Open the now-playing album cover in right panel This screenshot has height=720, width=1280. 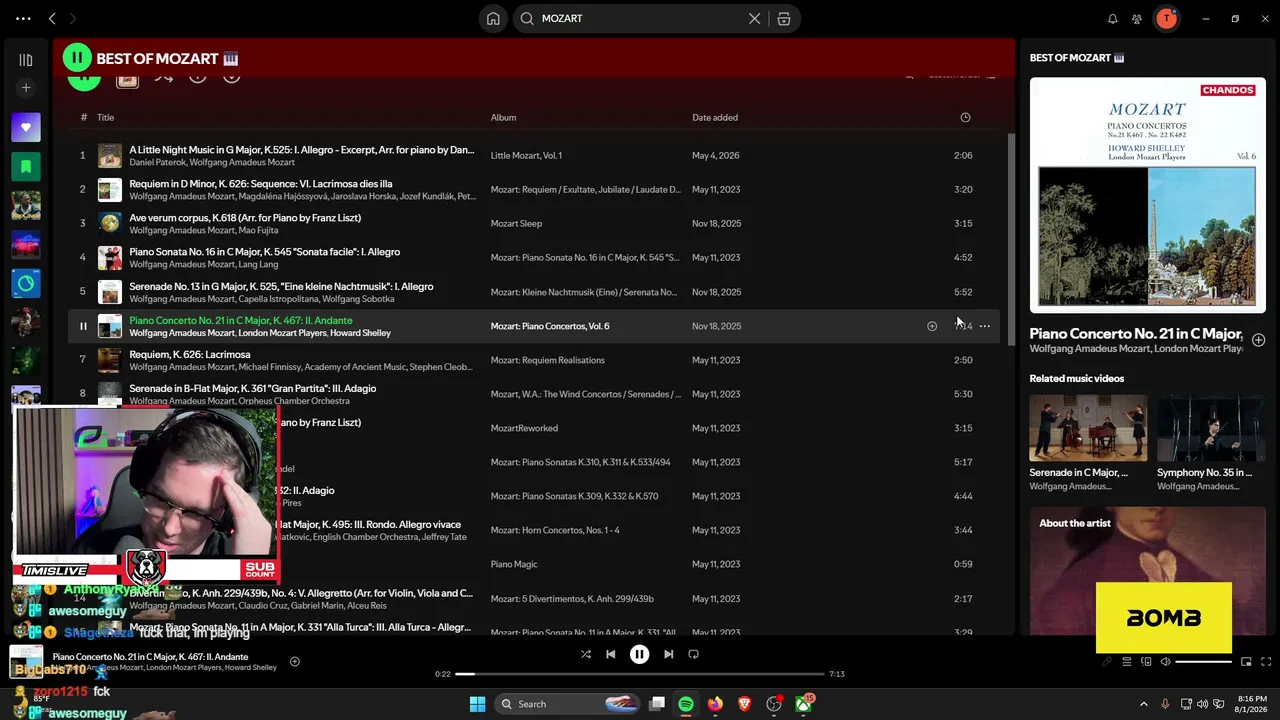click(x=1148, y=195)
